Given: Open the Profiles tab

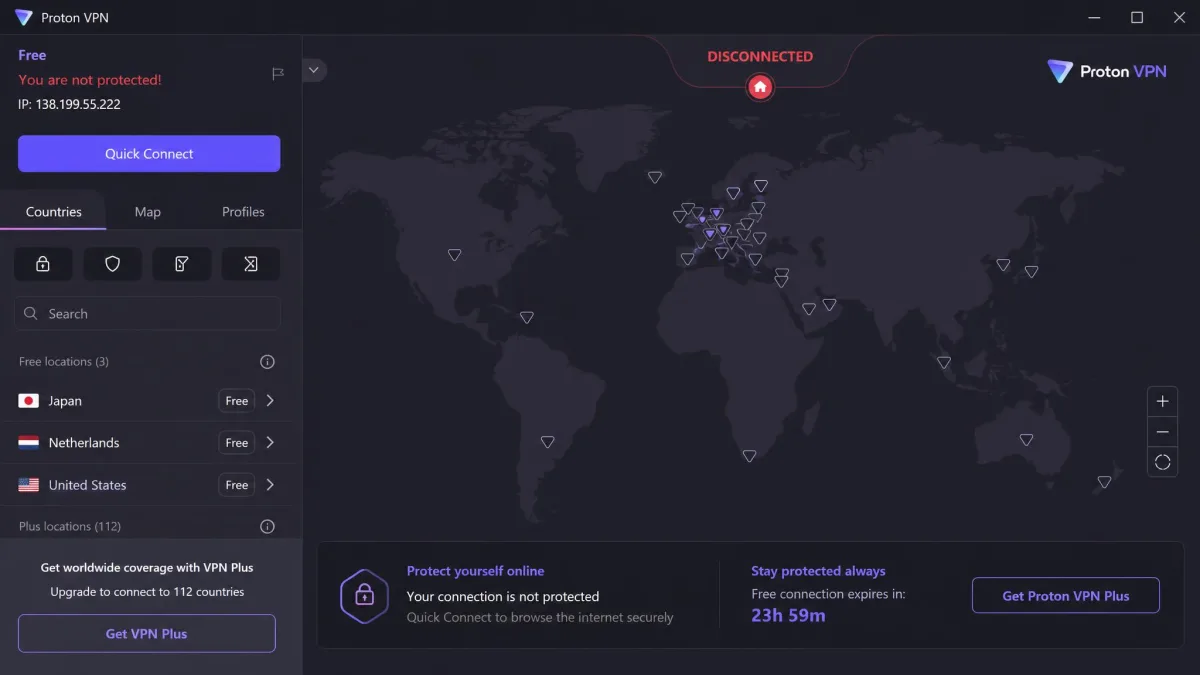Looking at the screenshot, I should (243, 212).
